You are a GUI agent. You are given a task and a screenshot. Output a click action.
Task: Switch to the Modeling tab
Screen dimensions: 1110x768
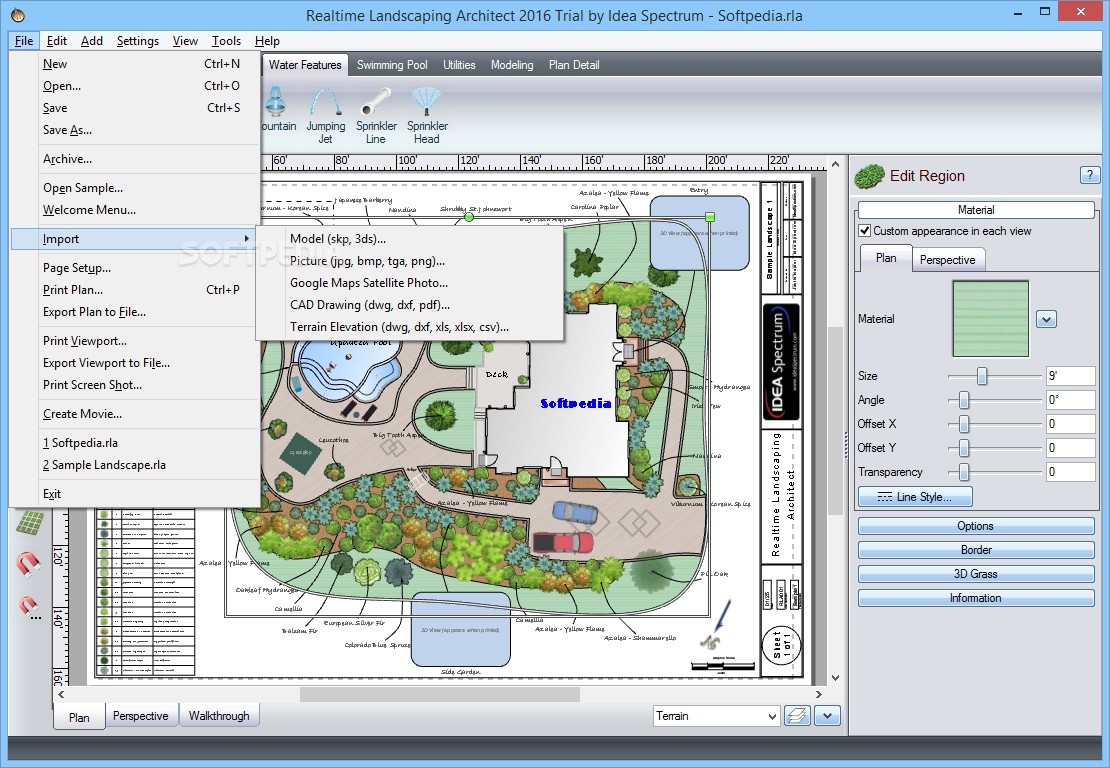tap(512, 64)
